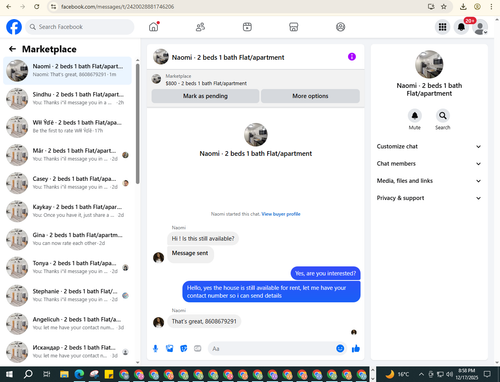Search in conversation with magnifier icon
Viewport: 500px width, 382px height.
tap(443, 116)
